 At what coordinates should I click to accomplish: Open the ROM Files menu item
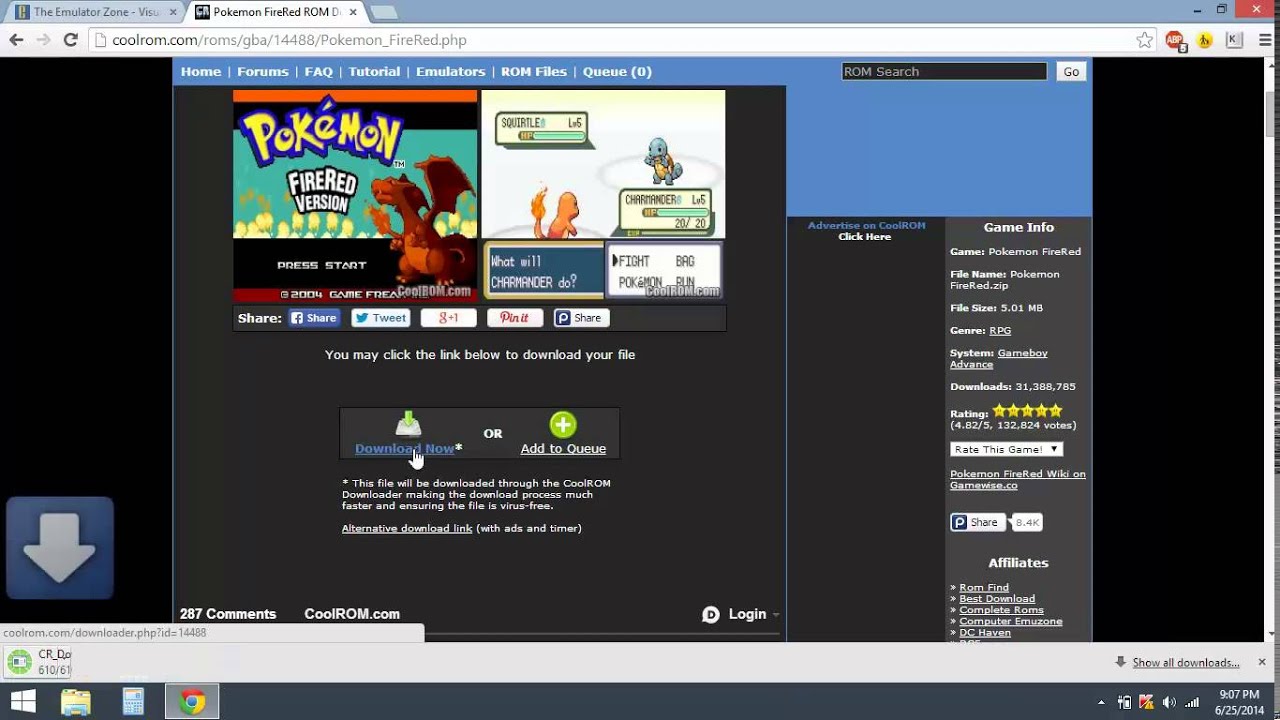534,71
